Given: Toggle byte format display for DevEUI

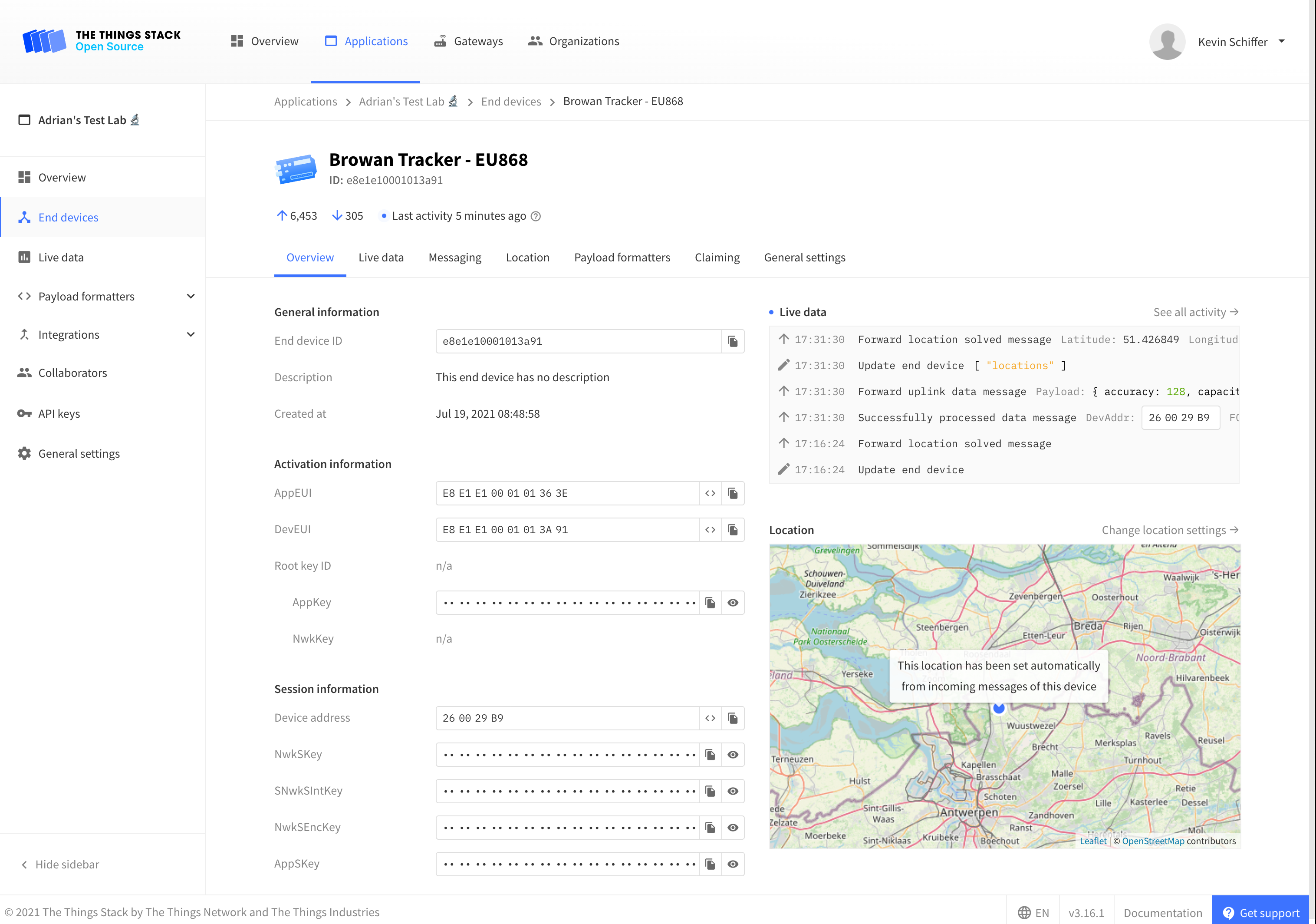Looking at the screenshot, I should pos(710,529).
